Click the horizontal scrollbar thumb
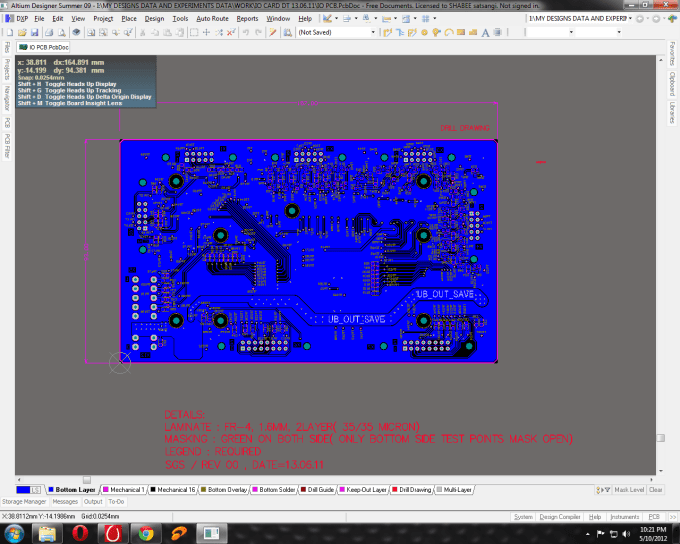 click(87, 480)
